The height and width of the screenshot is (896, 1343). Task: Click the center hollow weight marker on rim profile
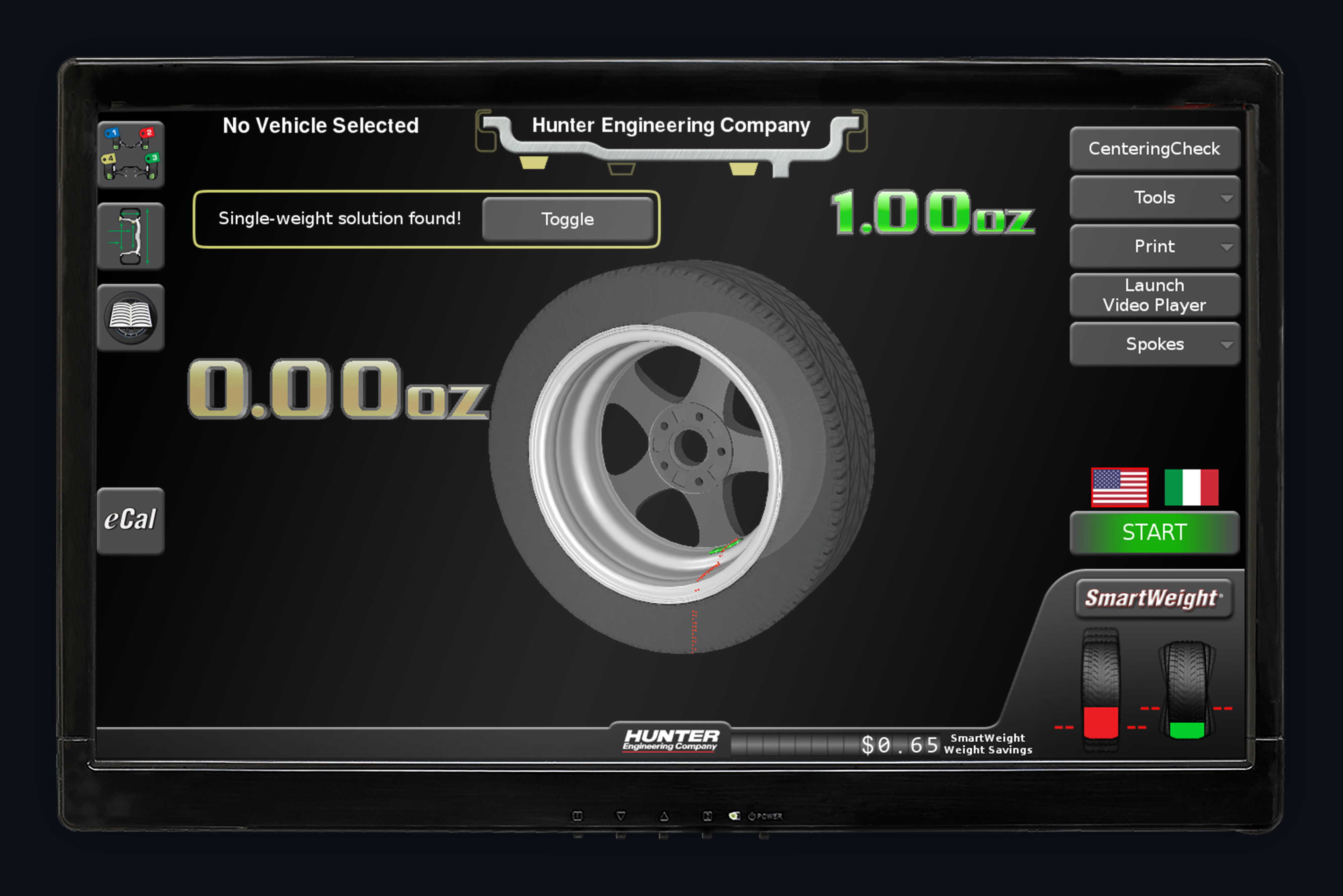tap(621, 168)
